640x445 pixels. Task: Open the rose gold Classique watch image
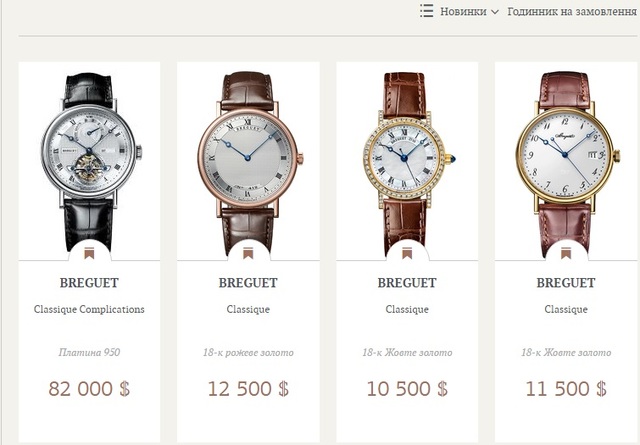(x=250, y=163)
